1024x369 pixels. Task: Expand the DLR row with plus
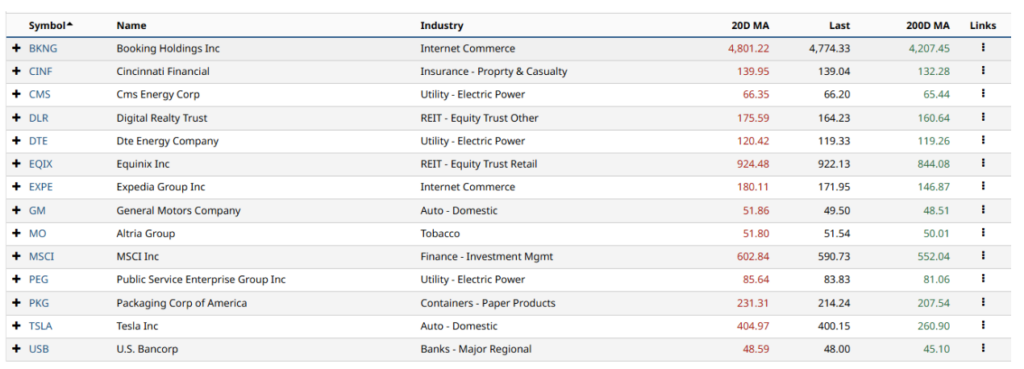[x=16, y=118]
